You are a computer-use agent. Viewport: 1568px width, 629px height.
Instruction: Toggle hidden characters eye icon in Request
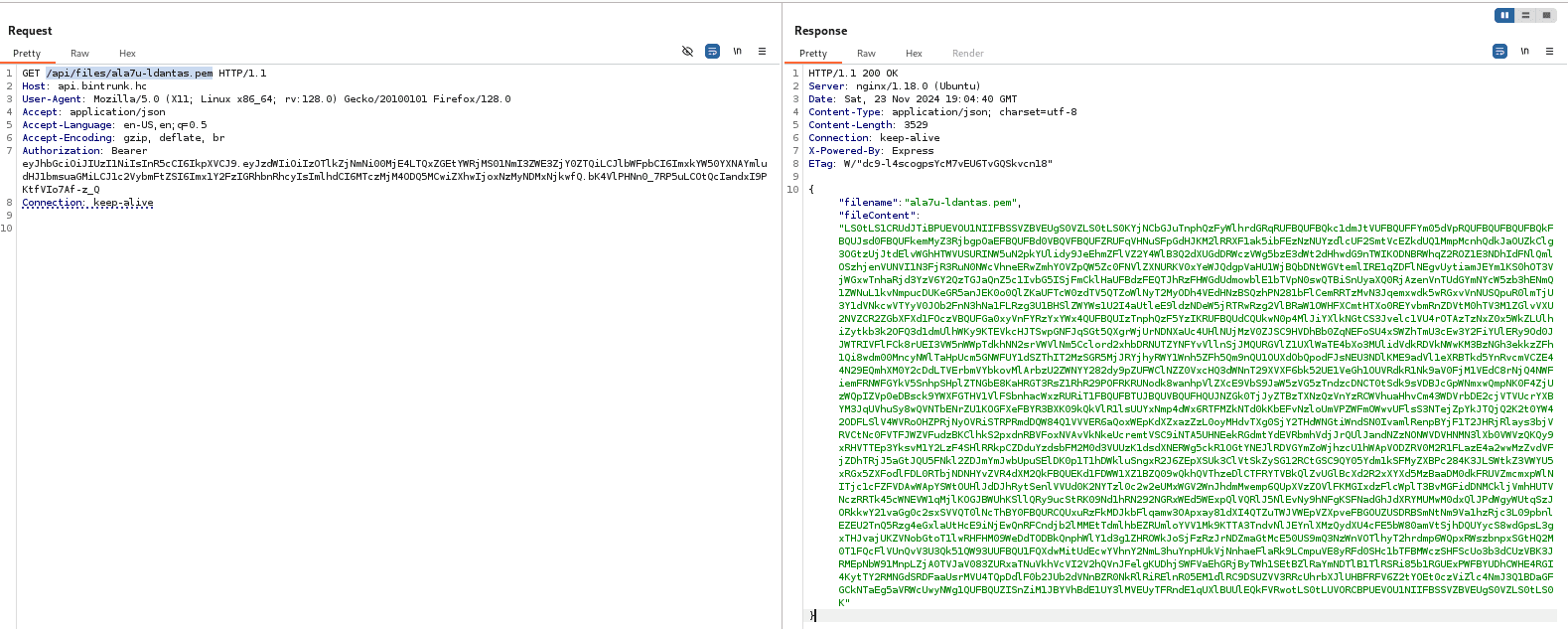coord(687,52)
